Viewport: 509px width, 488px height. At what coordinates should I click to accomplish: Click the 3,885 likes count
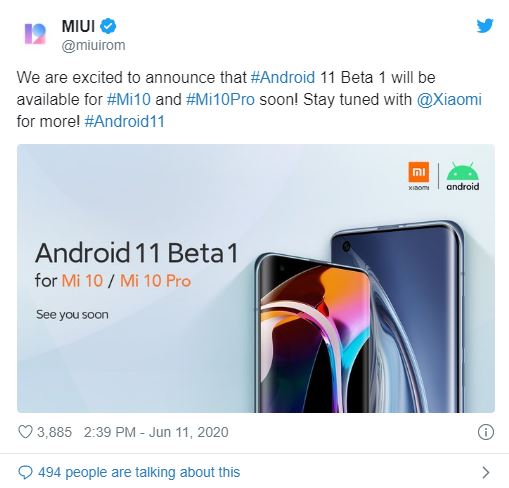(x=54, y=432)
